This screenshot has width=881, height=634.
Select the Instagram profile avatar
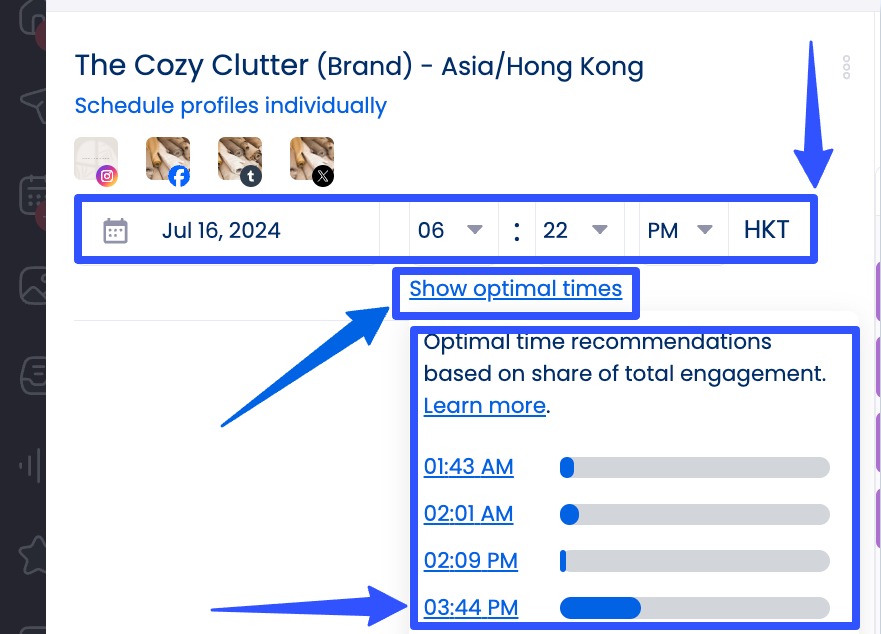click(96, 160)
